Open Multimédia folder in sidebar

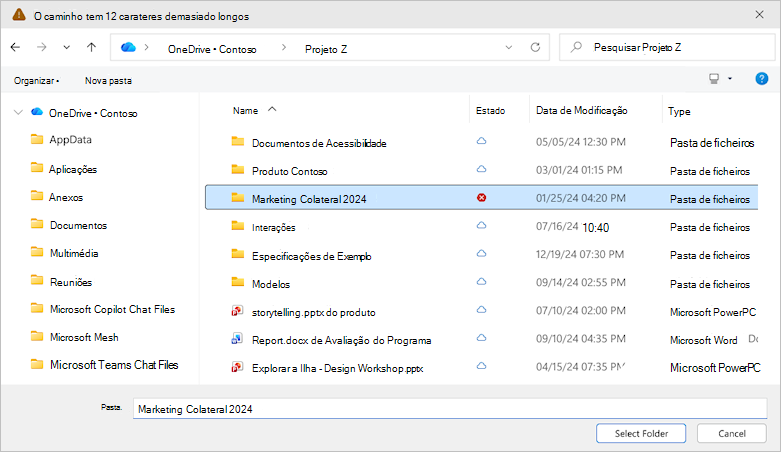(74, 253)
